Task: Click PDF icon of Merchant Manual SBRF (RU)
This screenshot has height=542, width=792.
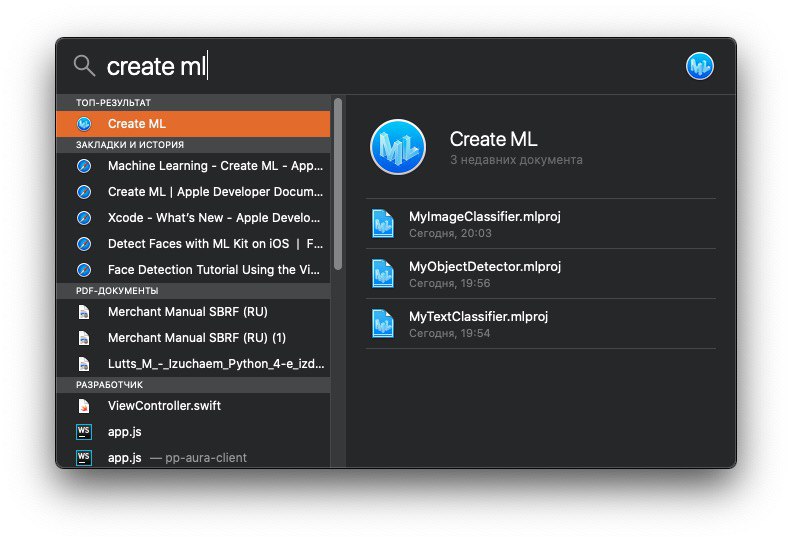Action: [x=84, y=312]
